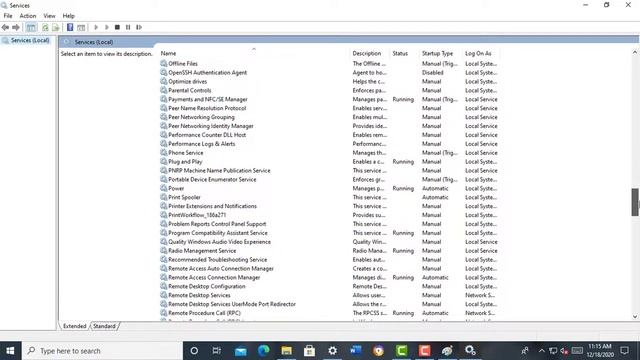Click the Show/Hide Action Pane icon
This screenshot has width=640, height=360.
81,27
